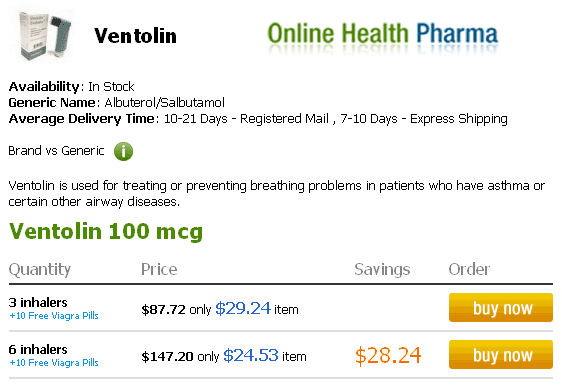Click the Albuterol/Salbutamol generic name text
Image resolution: width=562 pixels, height=388 pixels.
[x=165, y=103]
